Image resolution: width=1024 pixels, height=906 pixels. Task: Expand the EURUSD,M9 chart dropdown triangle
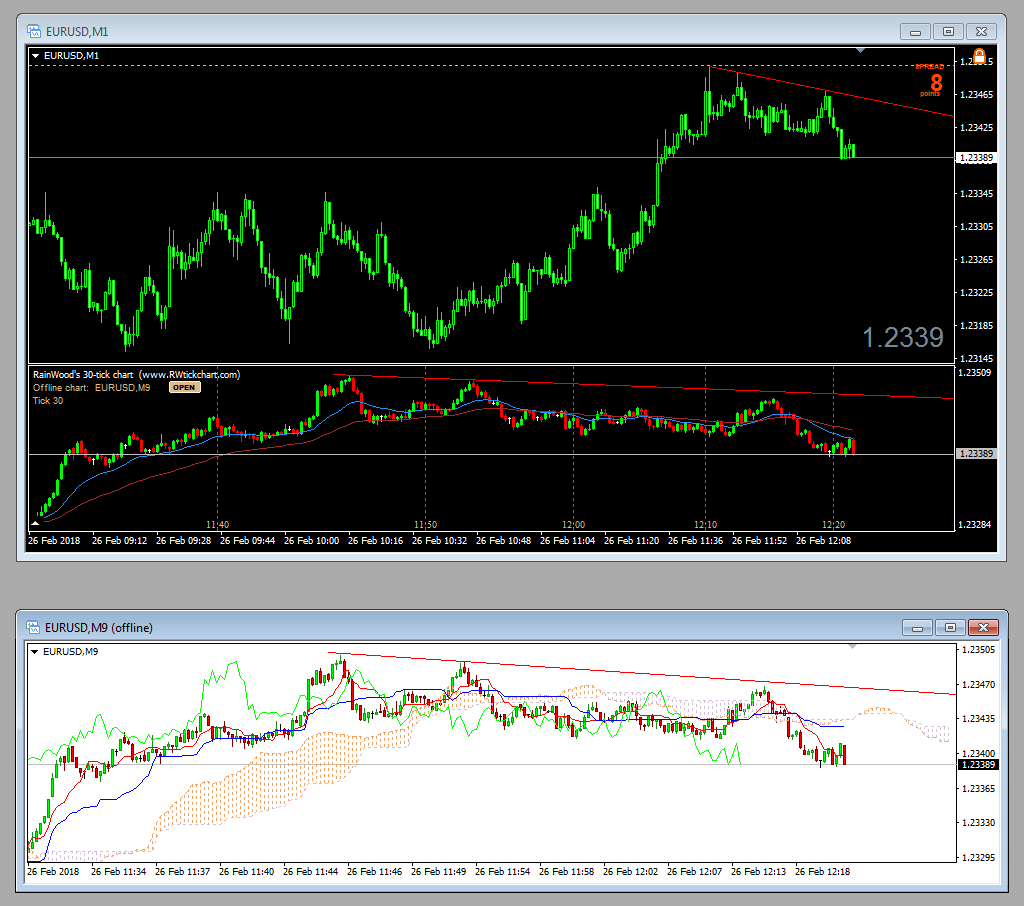tap(35, 652)
